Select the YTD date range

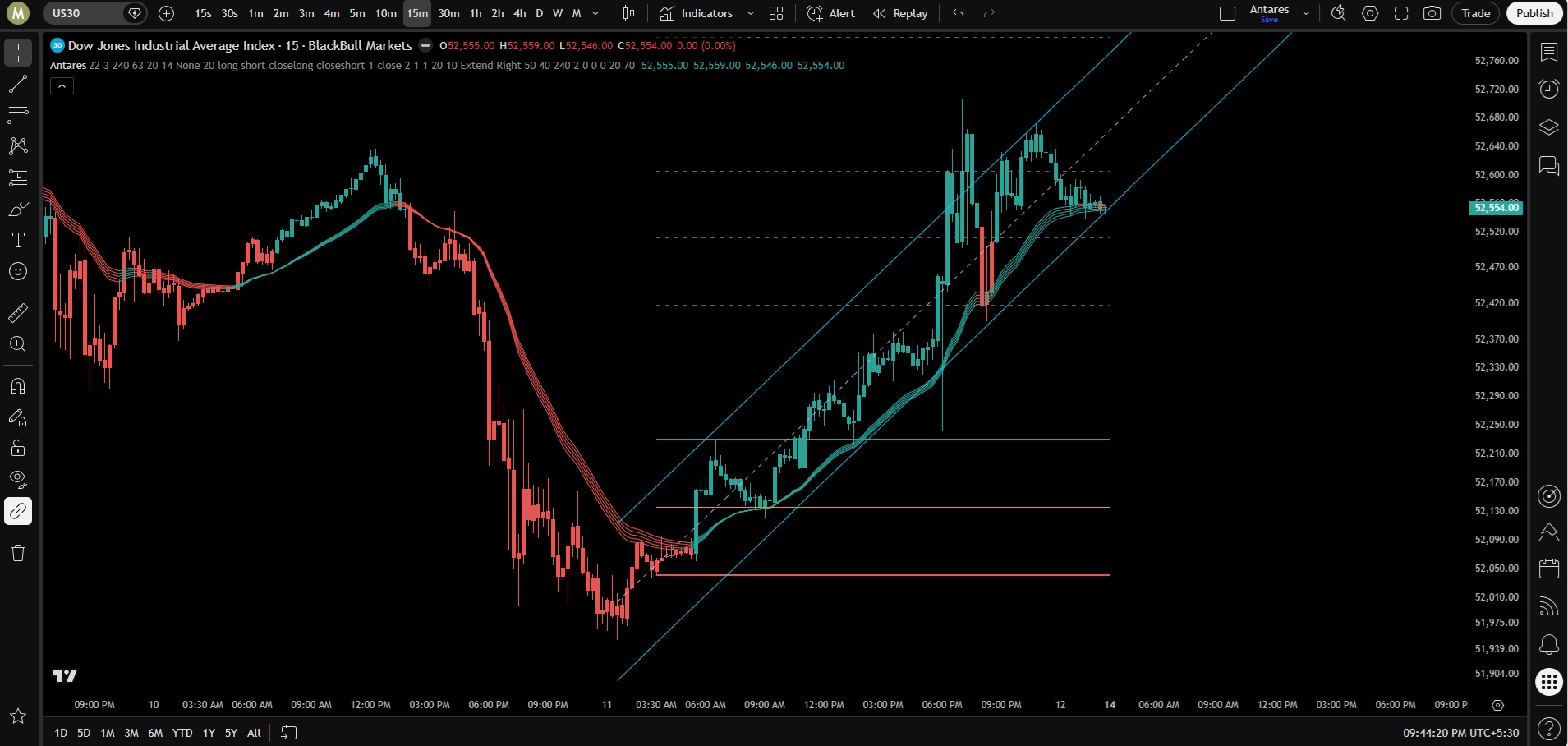182,733
